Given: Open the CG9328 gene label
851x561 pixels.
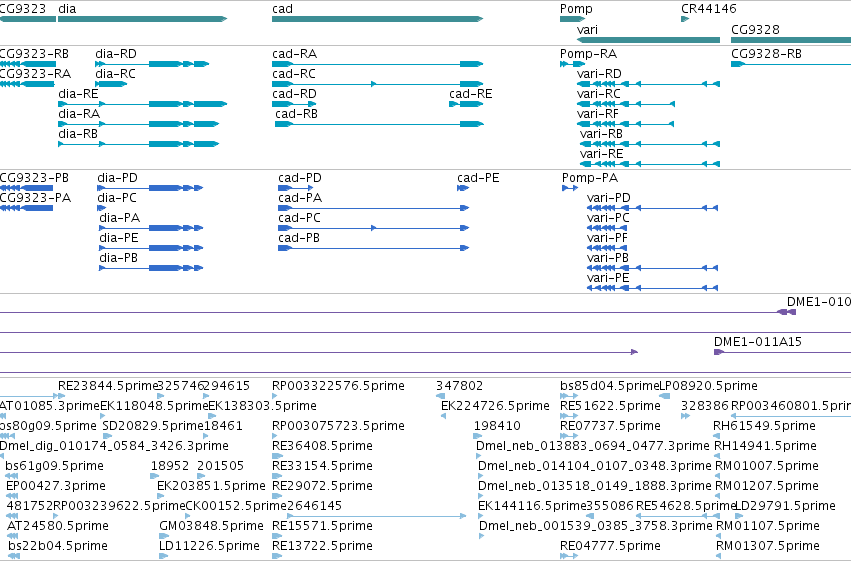Looking at the screenshot, I should coord(755,30).
